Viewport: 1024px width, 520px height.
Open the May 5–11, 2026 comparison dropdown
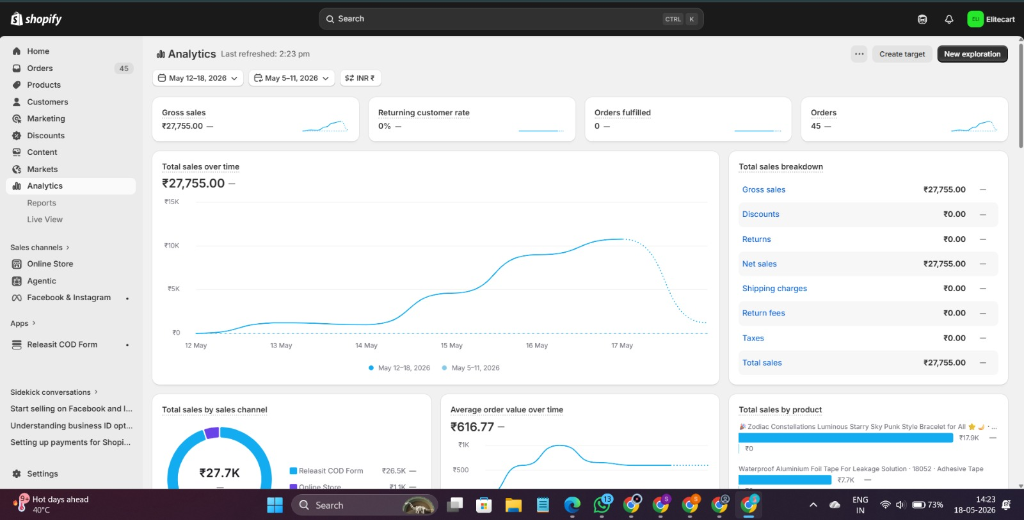(x=291, y=78)
